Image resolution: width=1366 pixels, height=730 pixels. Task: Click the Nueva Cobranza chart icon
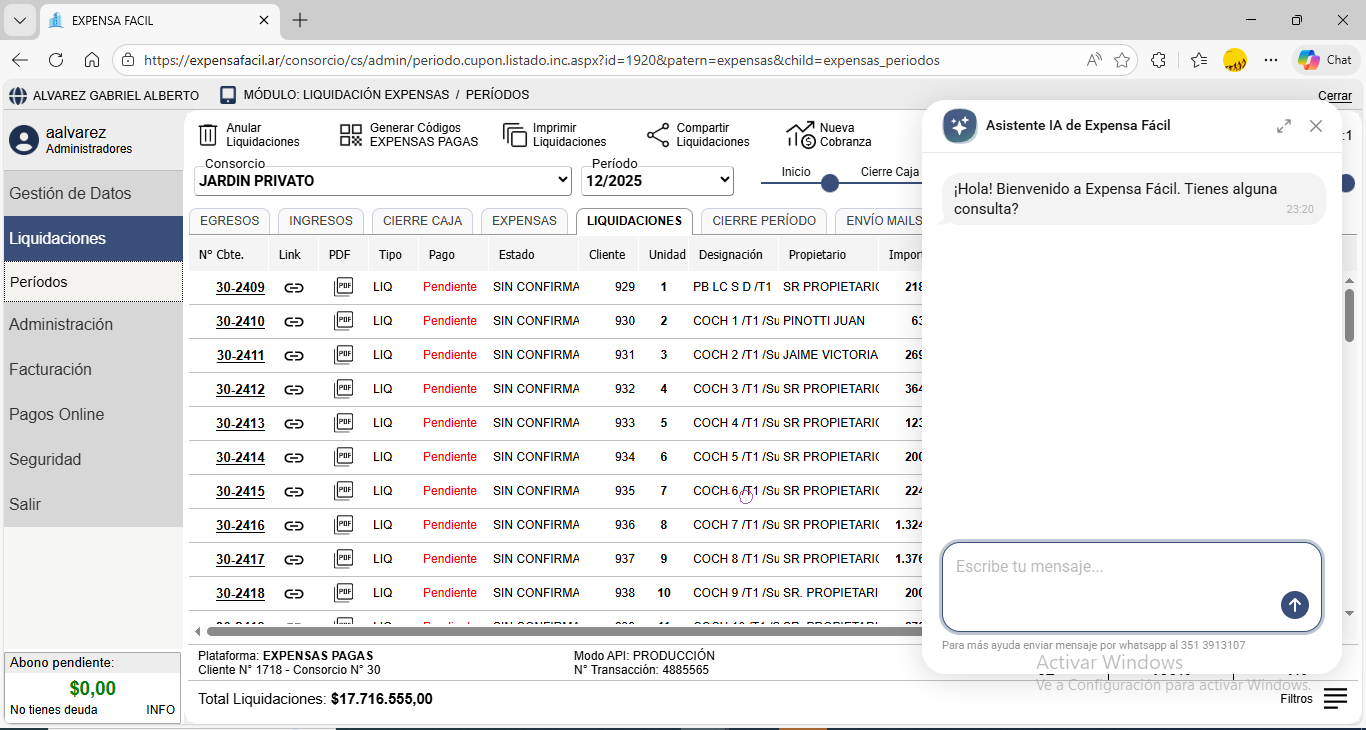(800, 135)
